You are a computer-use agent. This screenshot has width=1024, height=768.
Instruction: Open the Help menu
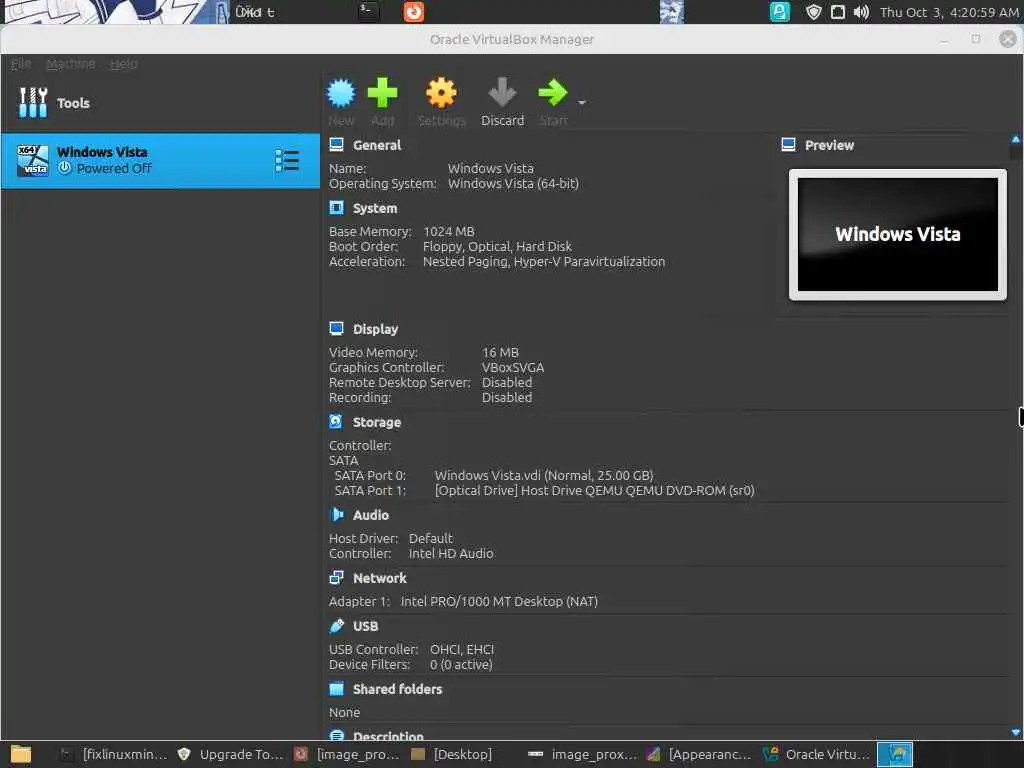[123, 63]
